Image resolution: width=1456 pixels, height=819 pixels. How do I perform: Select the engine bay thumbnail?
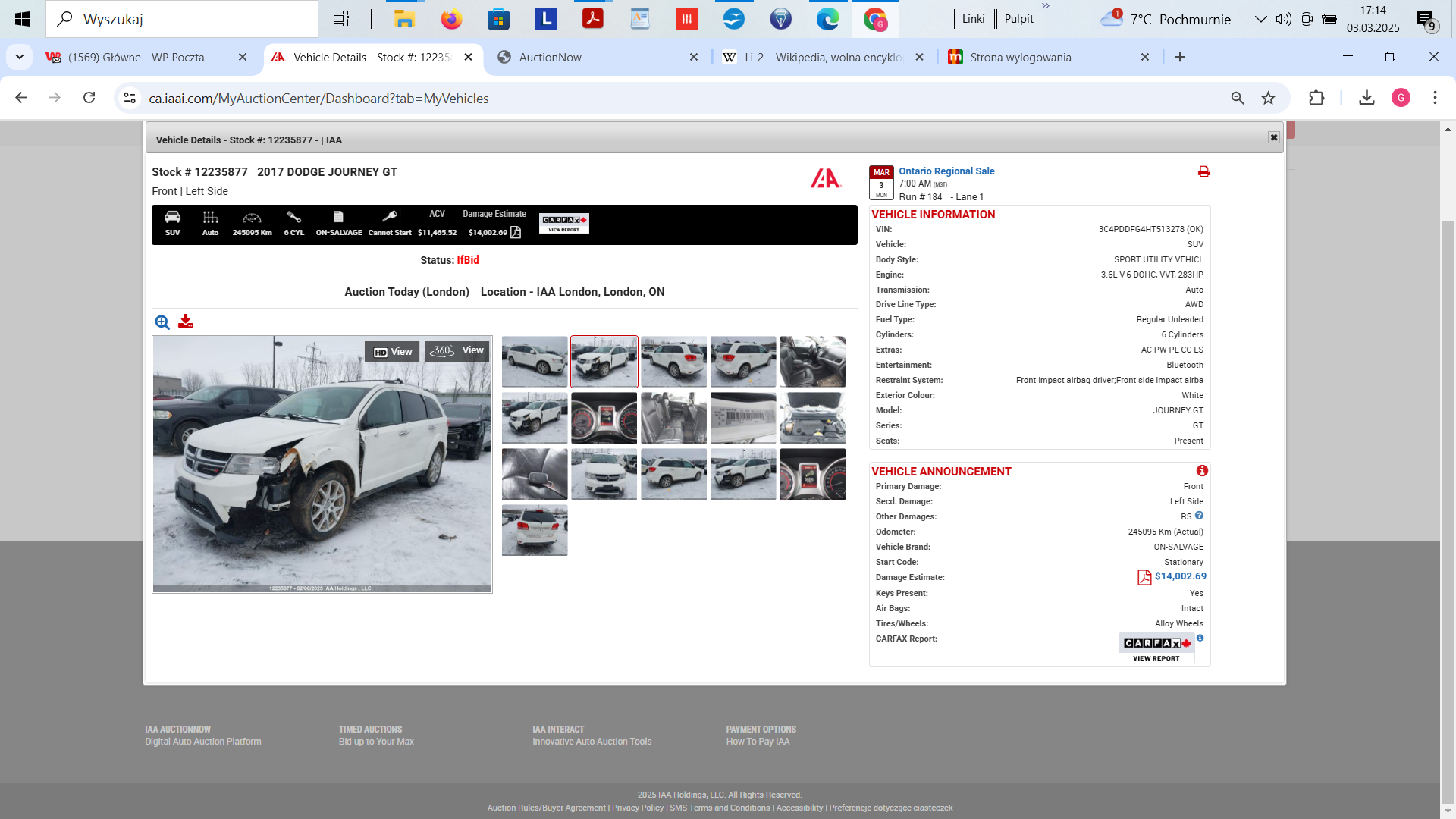pos(812,418)
